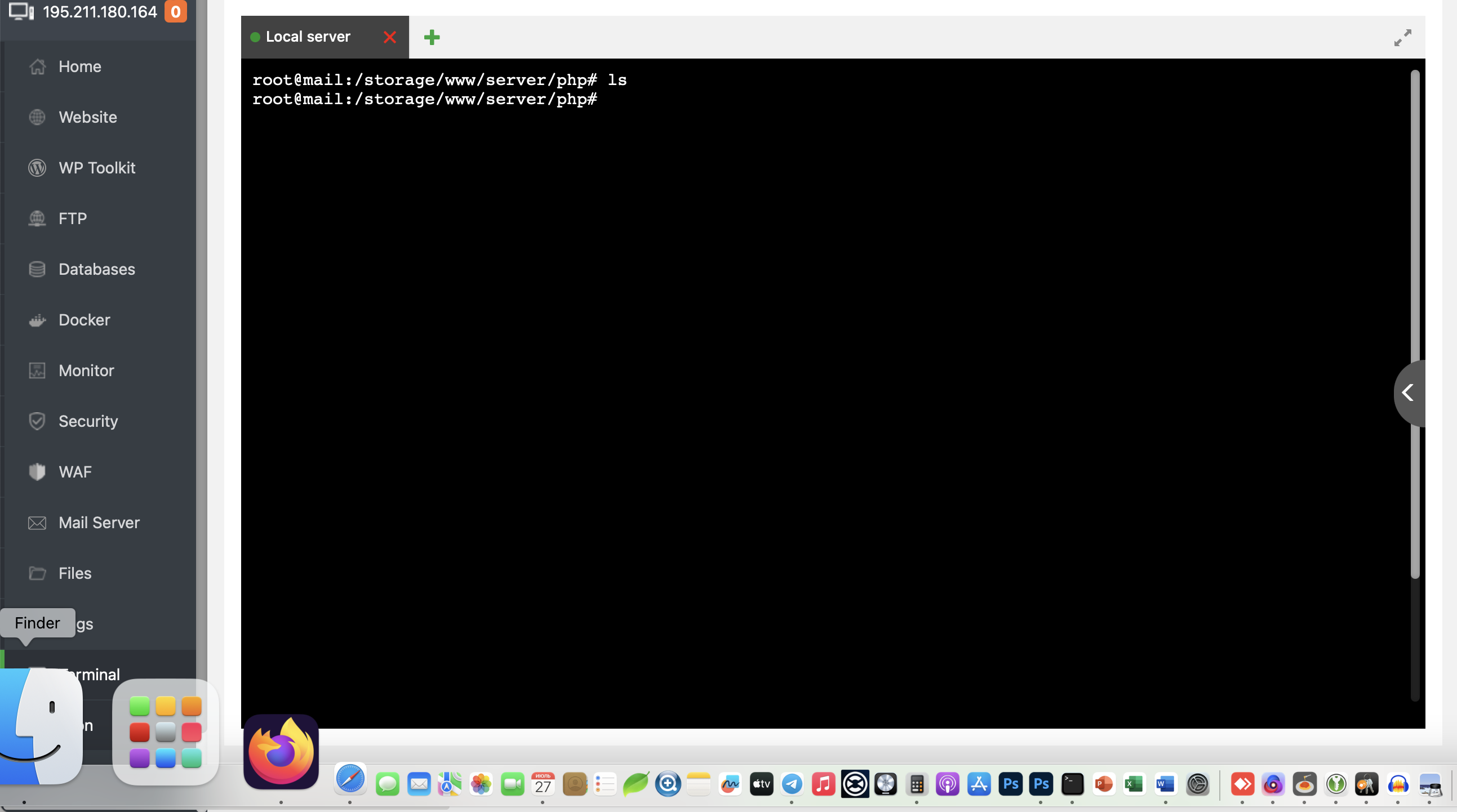The image size is (1457, 812).
Task: Select the Security shield icon
Action: 37,421
